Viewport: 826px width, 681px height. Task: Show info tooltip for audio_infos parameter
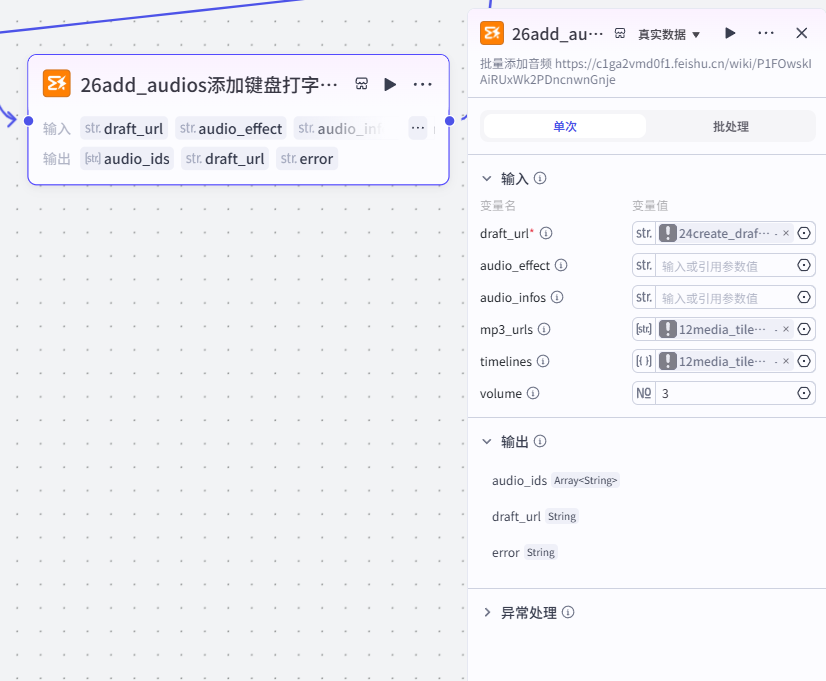(557, 297)
